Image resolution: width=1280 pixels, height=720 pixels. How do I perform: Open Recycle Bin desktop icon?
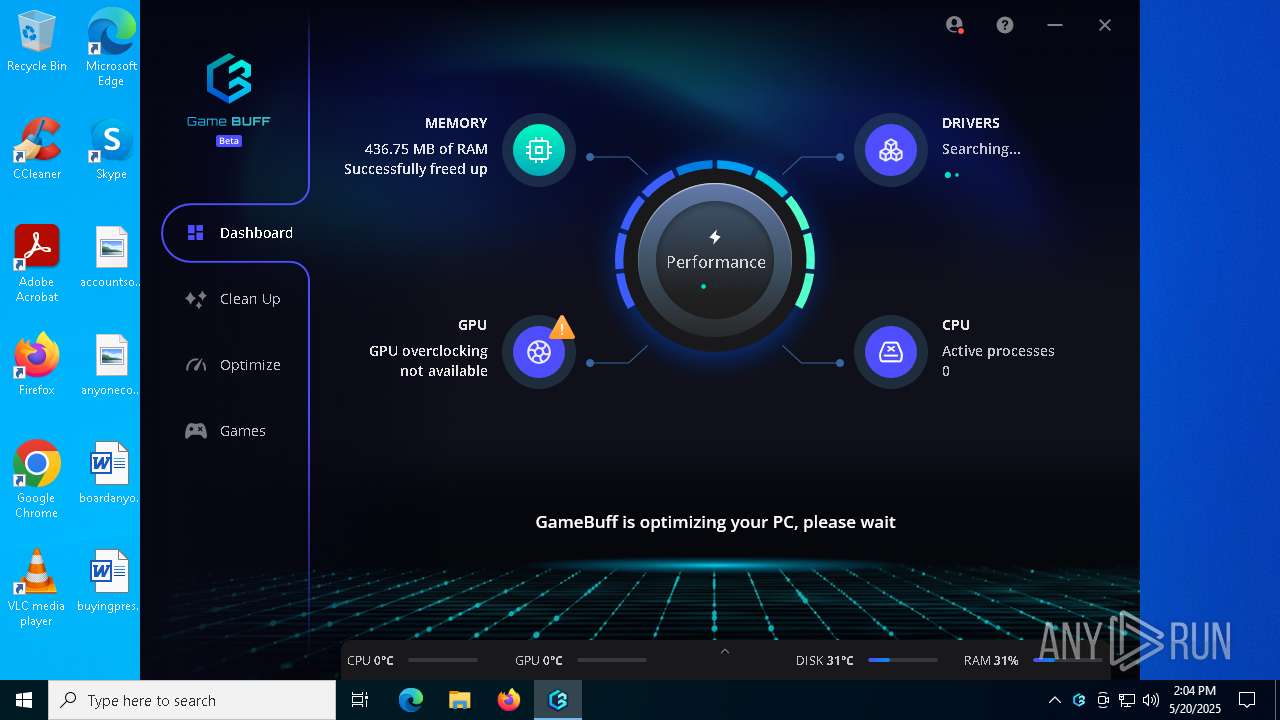click(x=37, y=42)
